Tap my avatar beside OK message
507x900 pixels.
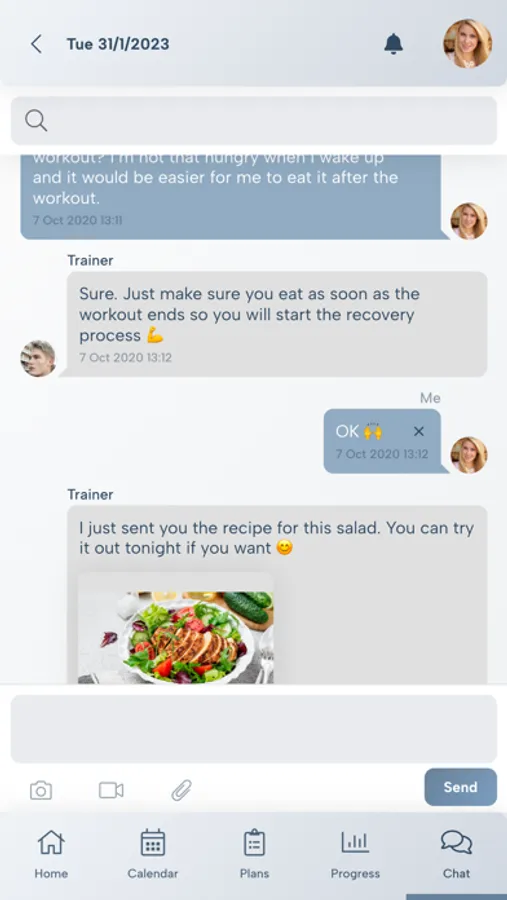click(x=469, y=455)
